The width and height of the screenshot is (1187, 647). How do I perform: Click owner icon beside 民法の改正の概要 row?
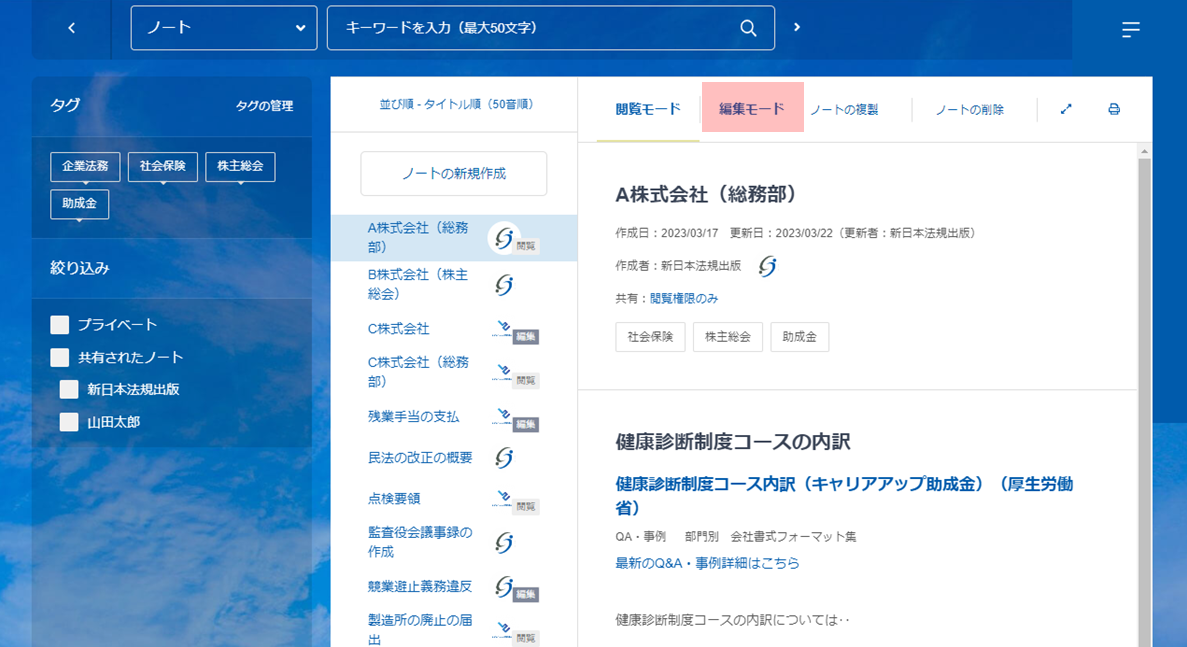pos(503,457)
